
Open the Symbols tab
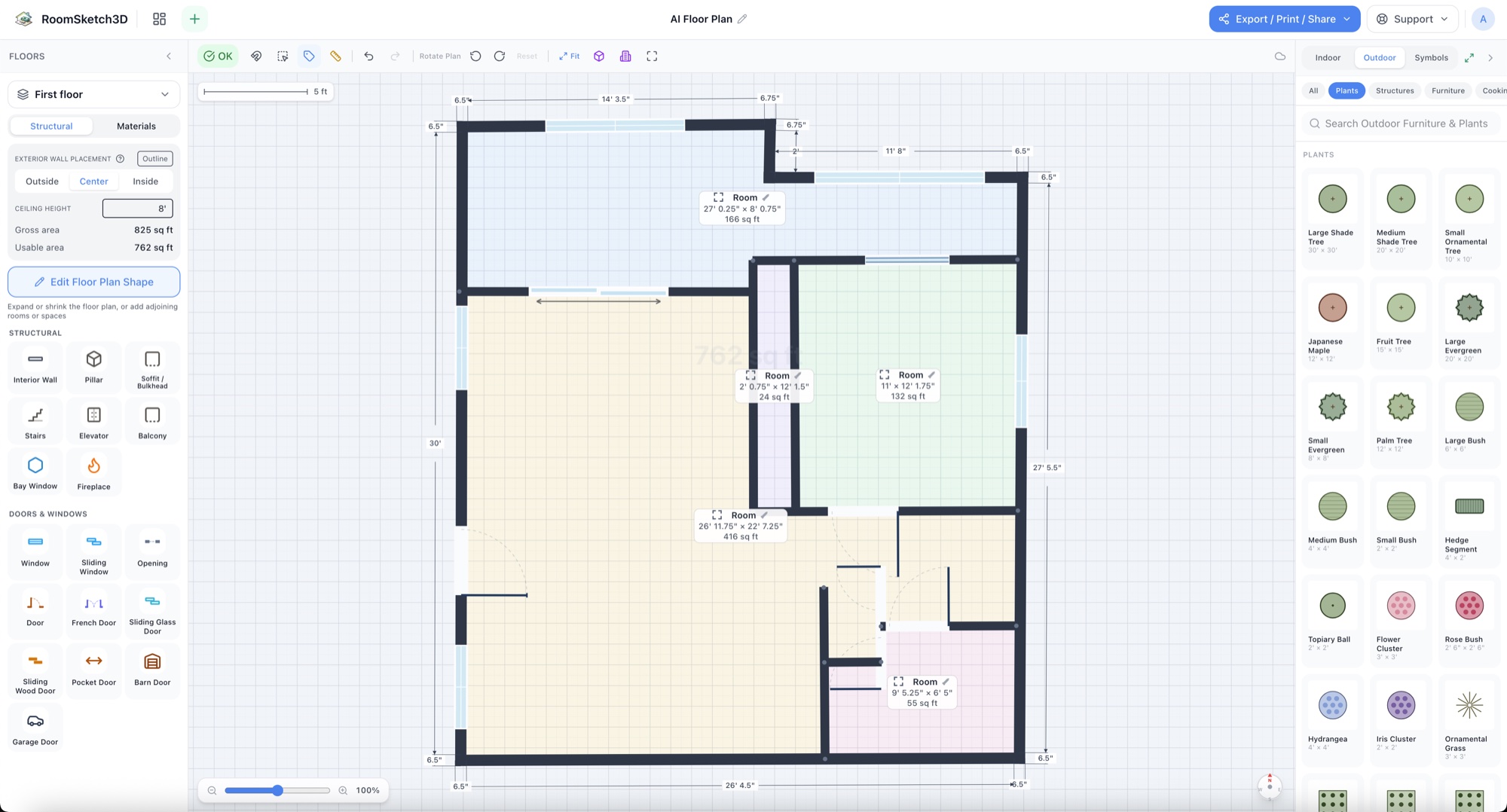pyautogui.click(x=1431, y=57)
